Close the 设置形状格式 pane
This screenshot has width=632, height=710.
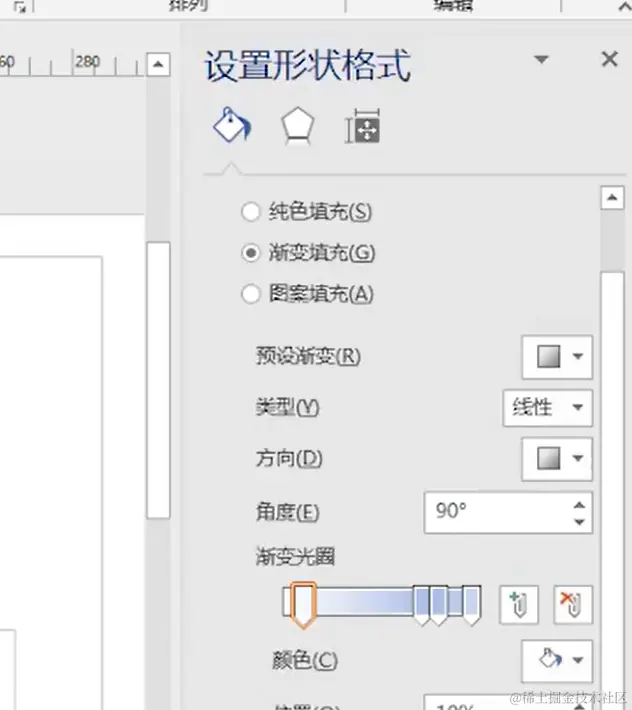coord(609,59)
